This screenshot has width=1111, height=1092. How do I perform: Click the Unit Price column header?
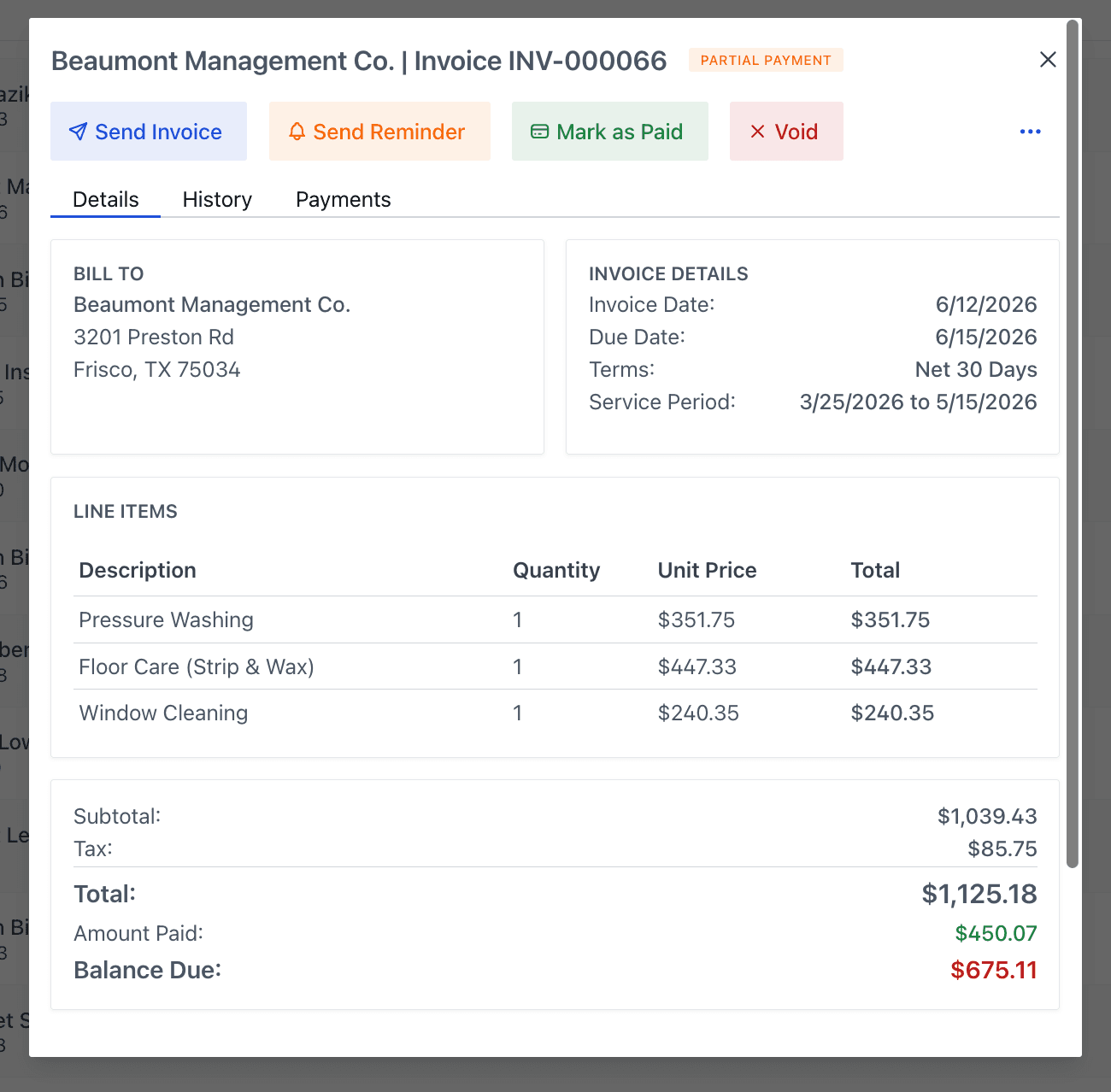[707, 570]
